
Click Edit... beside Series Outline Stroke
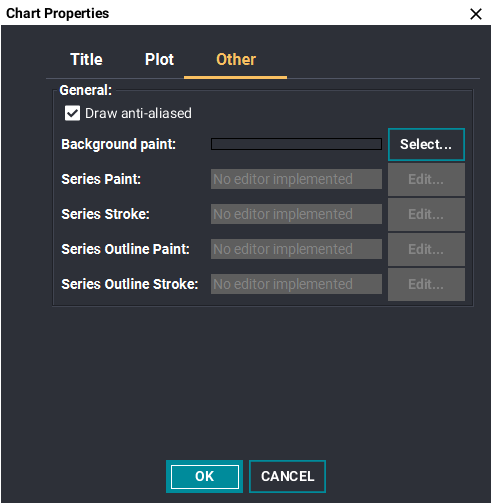click(426, 285)
